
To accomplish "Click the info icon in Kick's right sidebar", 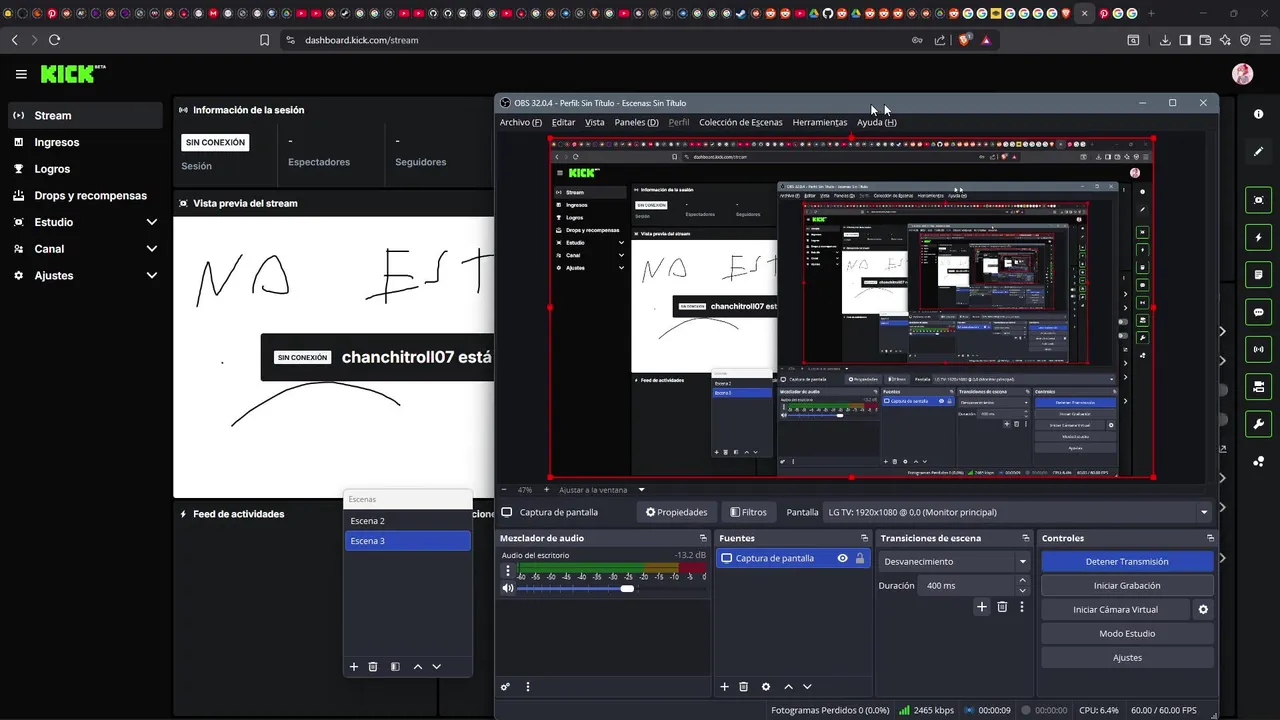I will point(1258,114).
